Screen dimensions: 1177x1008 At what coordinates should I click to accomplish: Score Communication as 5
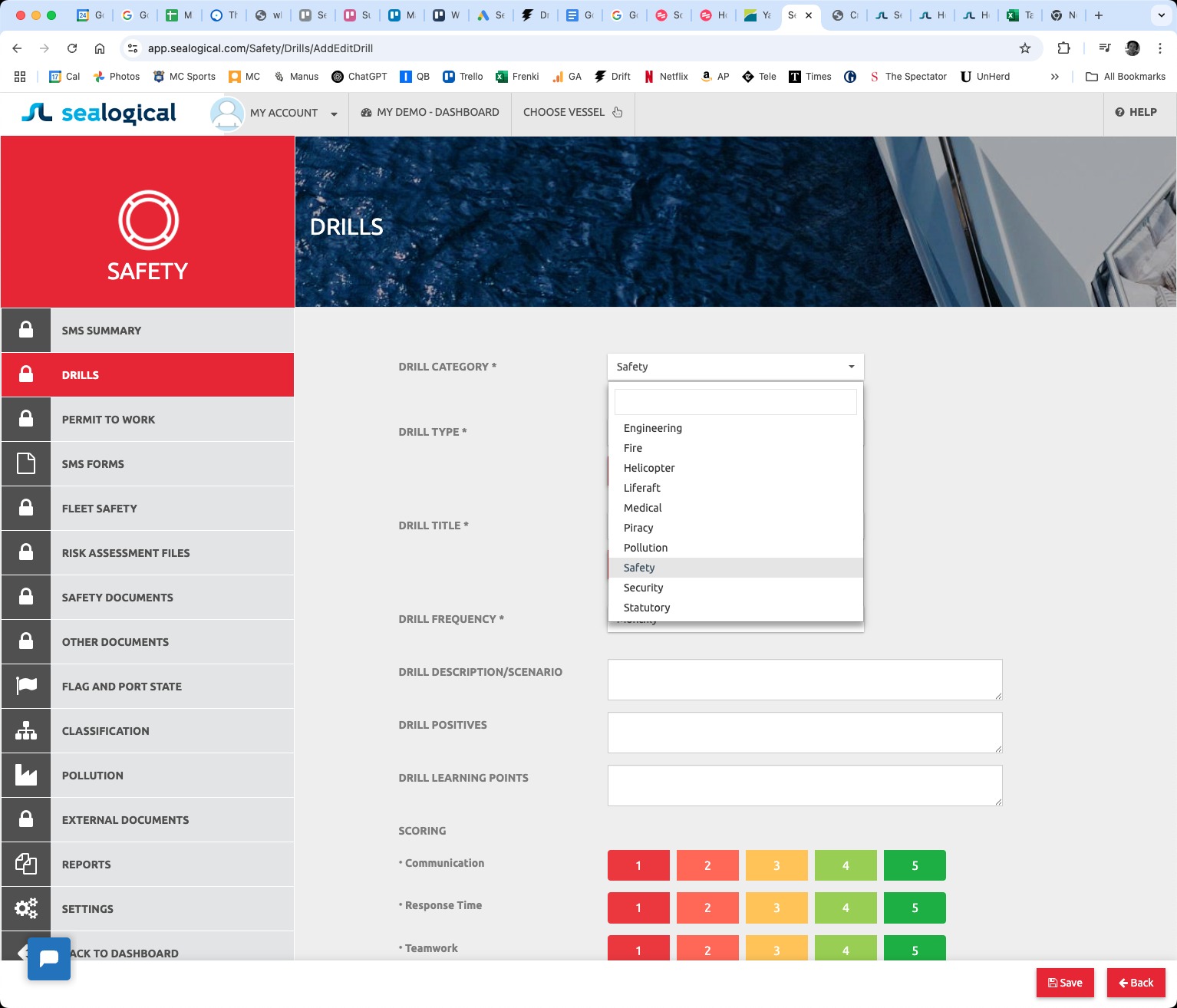[x=915, y=865]
